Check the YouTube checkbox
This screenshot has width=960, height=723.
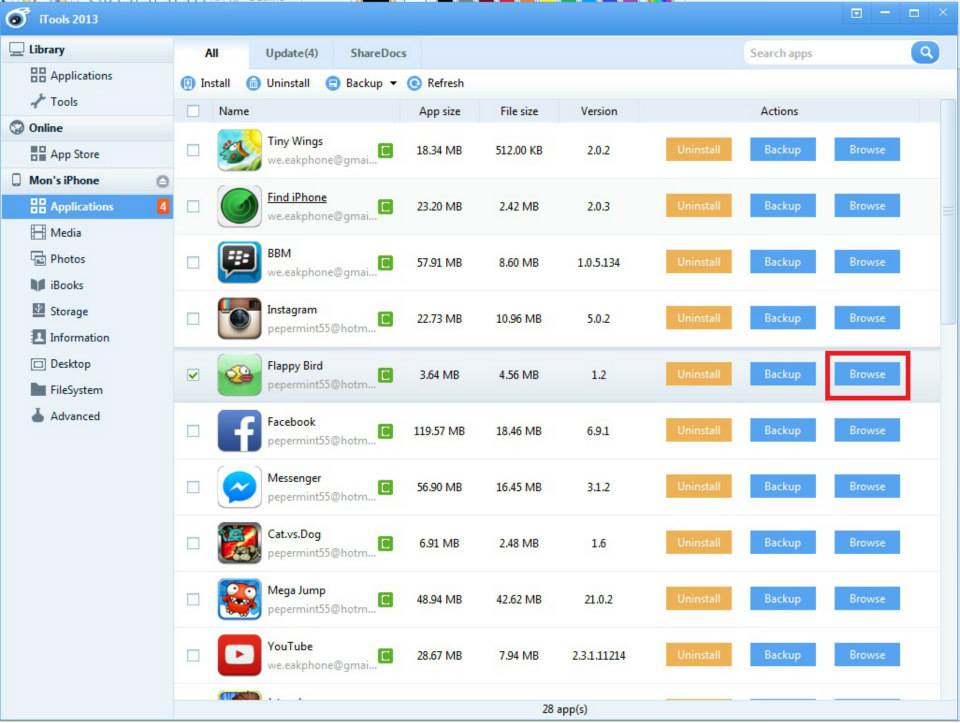pos(193,655)
